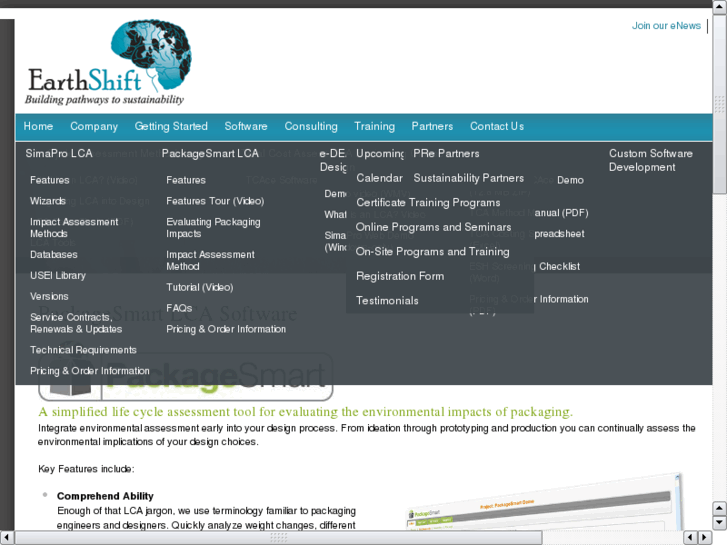Viewport: 727px width, 545px height.
Task: Click the horizontal scrollbar thumb
Action: pyautogui.click(x=278, y=537)
